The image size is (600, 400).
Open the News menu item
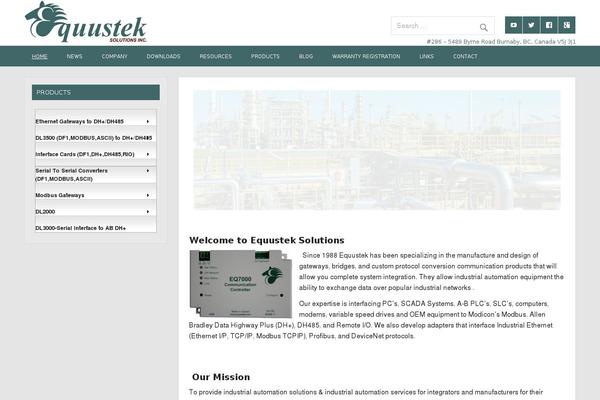point(74,56)
